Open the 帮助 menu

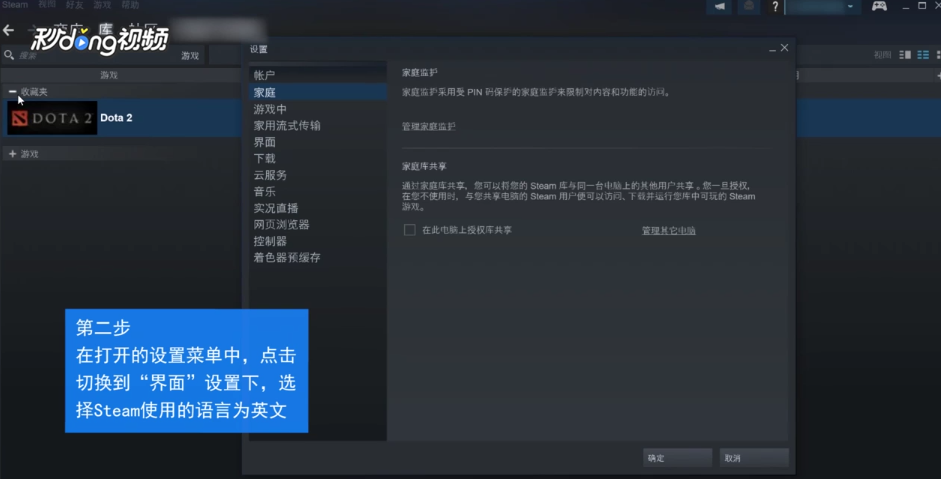pos(130,5)
